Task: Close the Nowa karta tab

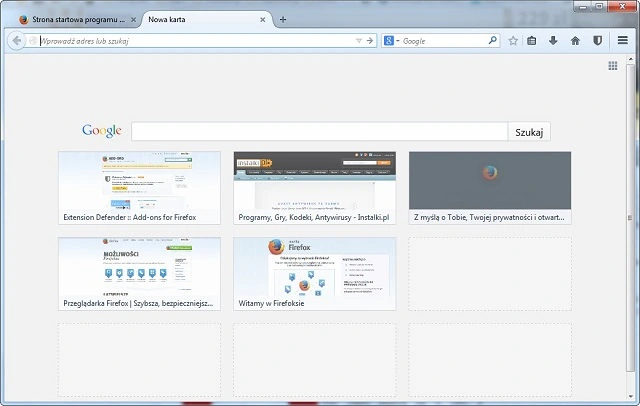Action: (263, 20)
